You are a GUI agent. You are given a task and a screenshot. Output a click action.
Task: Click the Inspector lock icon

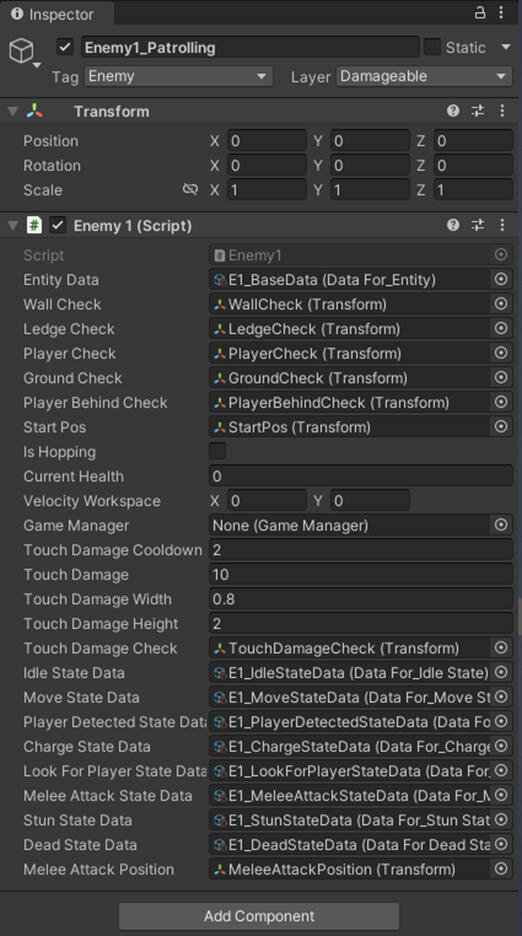pyautogui.click(x=480, y=13)
